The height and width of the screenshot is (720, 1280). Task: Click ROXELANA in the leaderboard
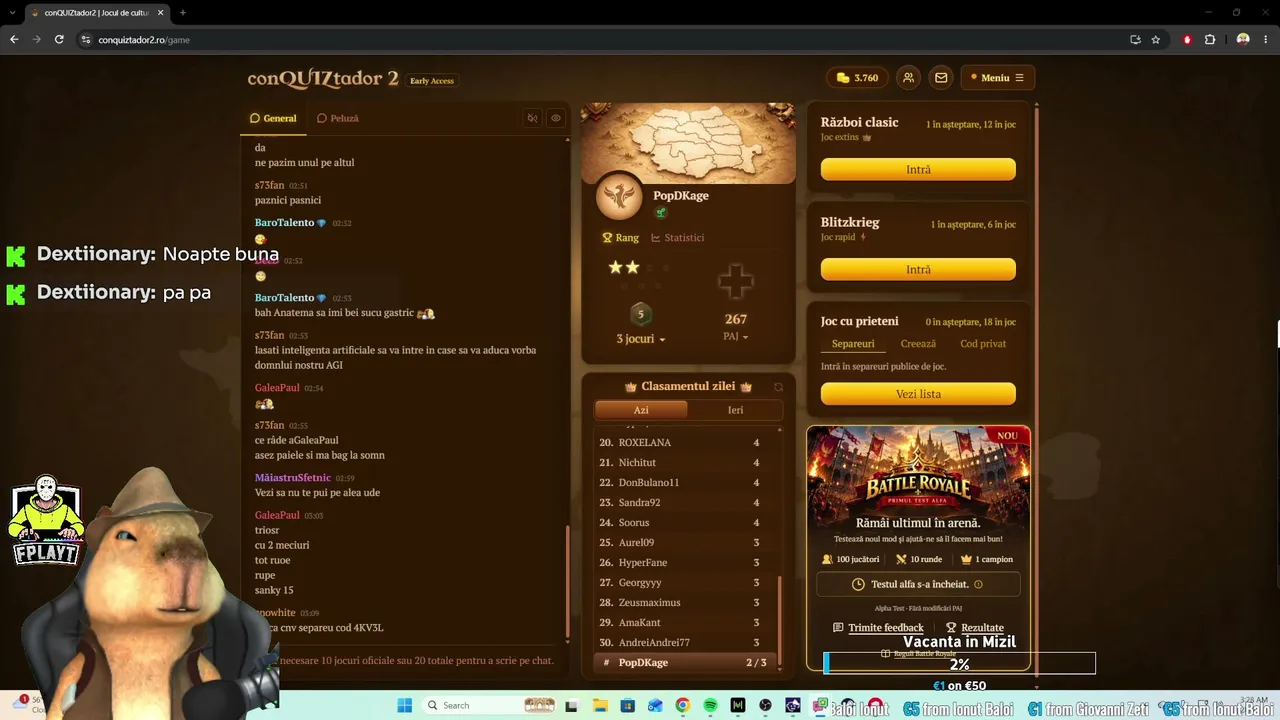(x=645, y=443)
